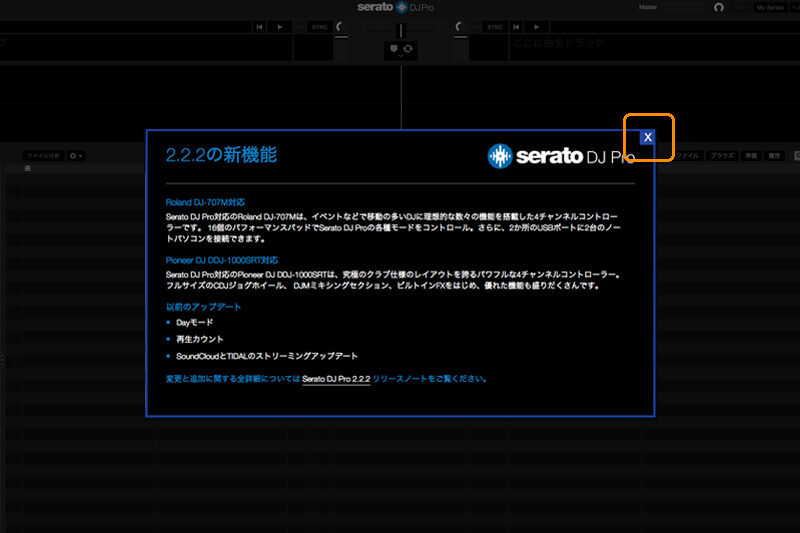Click the Dayモード bullet item
The height and width of the screenshot is (533, 800).
pyautogui.click(x=194, y=322)
